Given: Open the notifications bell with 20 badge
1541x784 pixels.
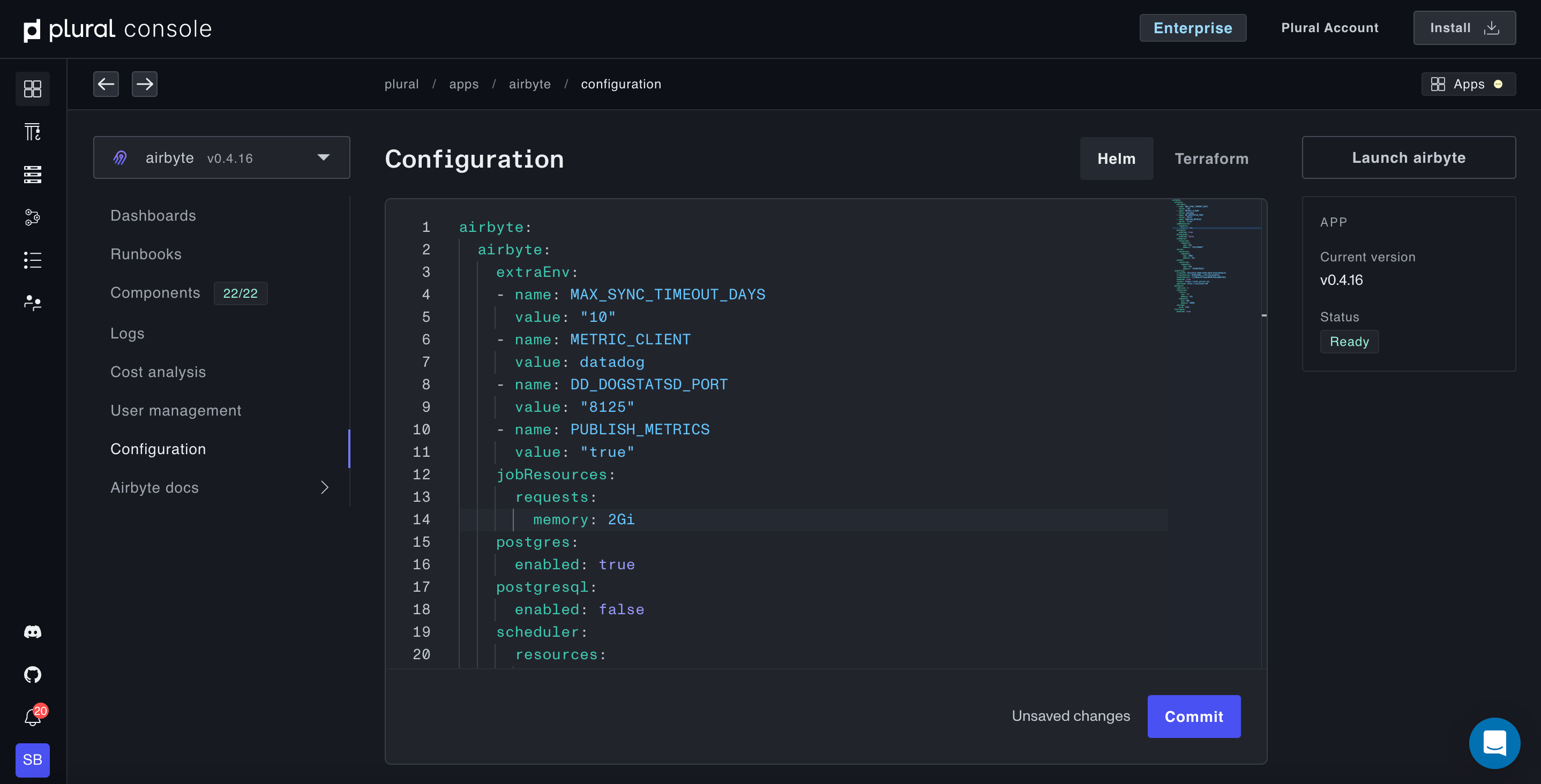Looking at the screenshot, I should [32, 717].
